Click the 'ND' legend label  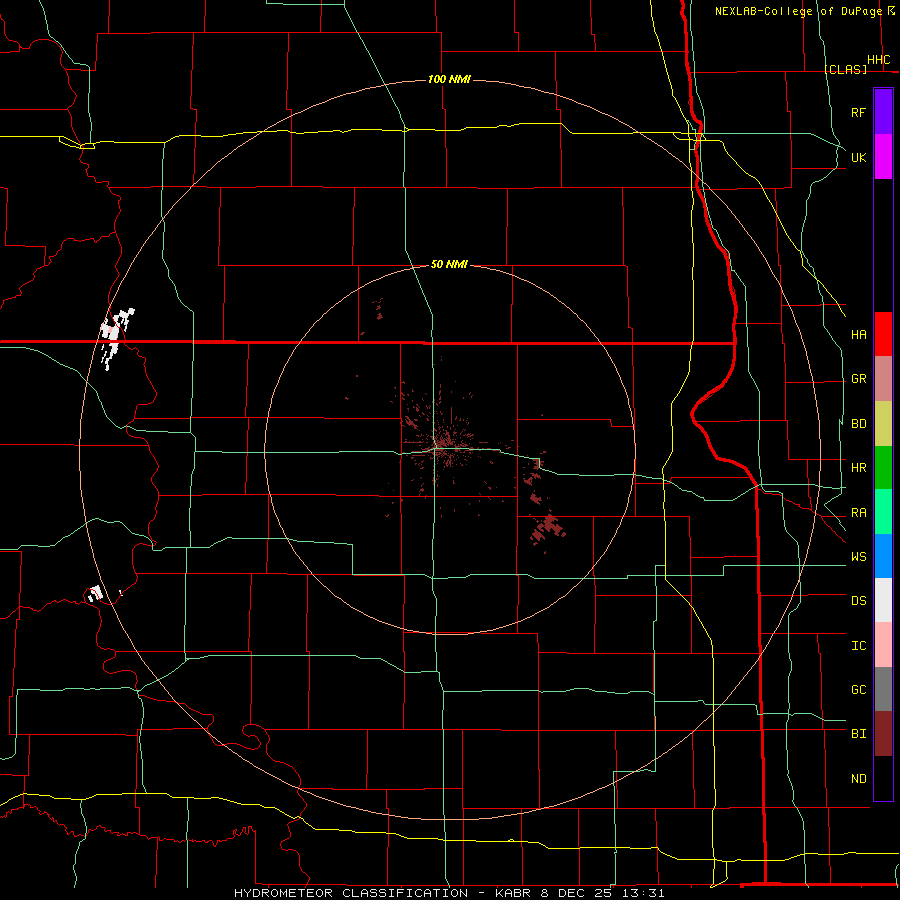pyautogui.click(x=858, y=778)
